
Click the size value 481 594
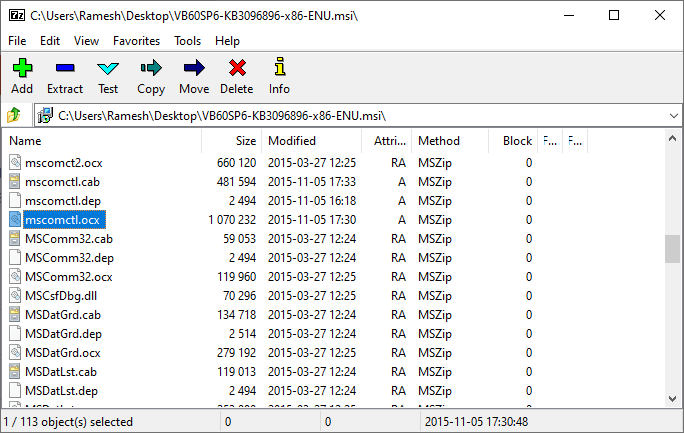pyautogui.click(x=236, y=182)
